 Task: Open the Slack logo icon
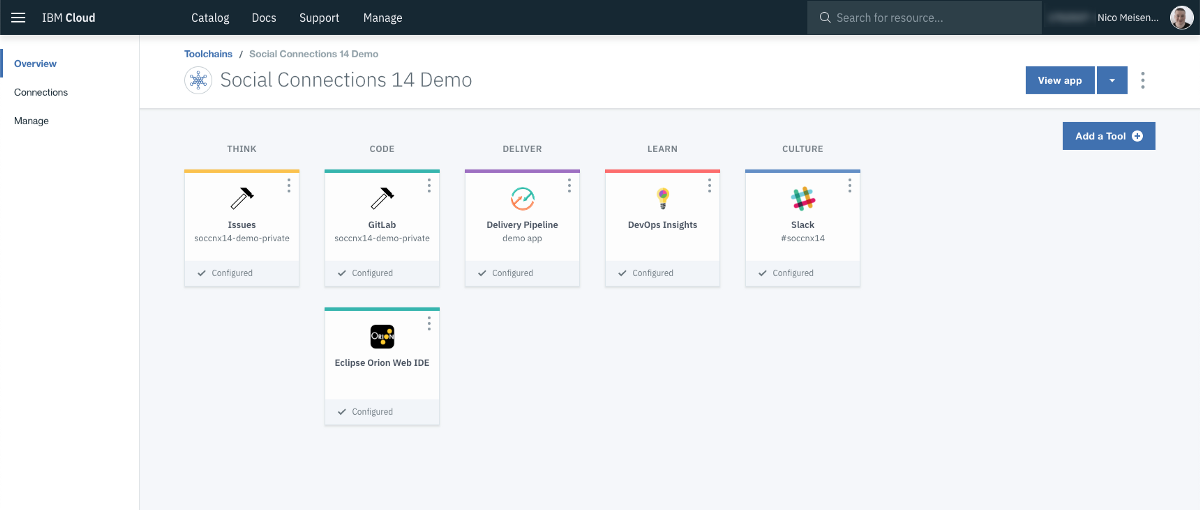point(803,198)
